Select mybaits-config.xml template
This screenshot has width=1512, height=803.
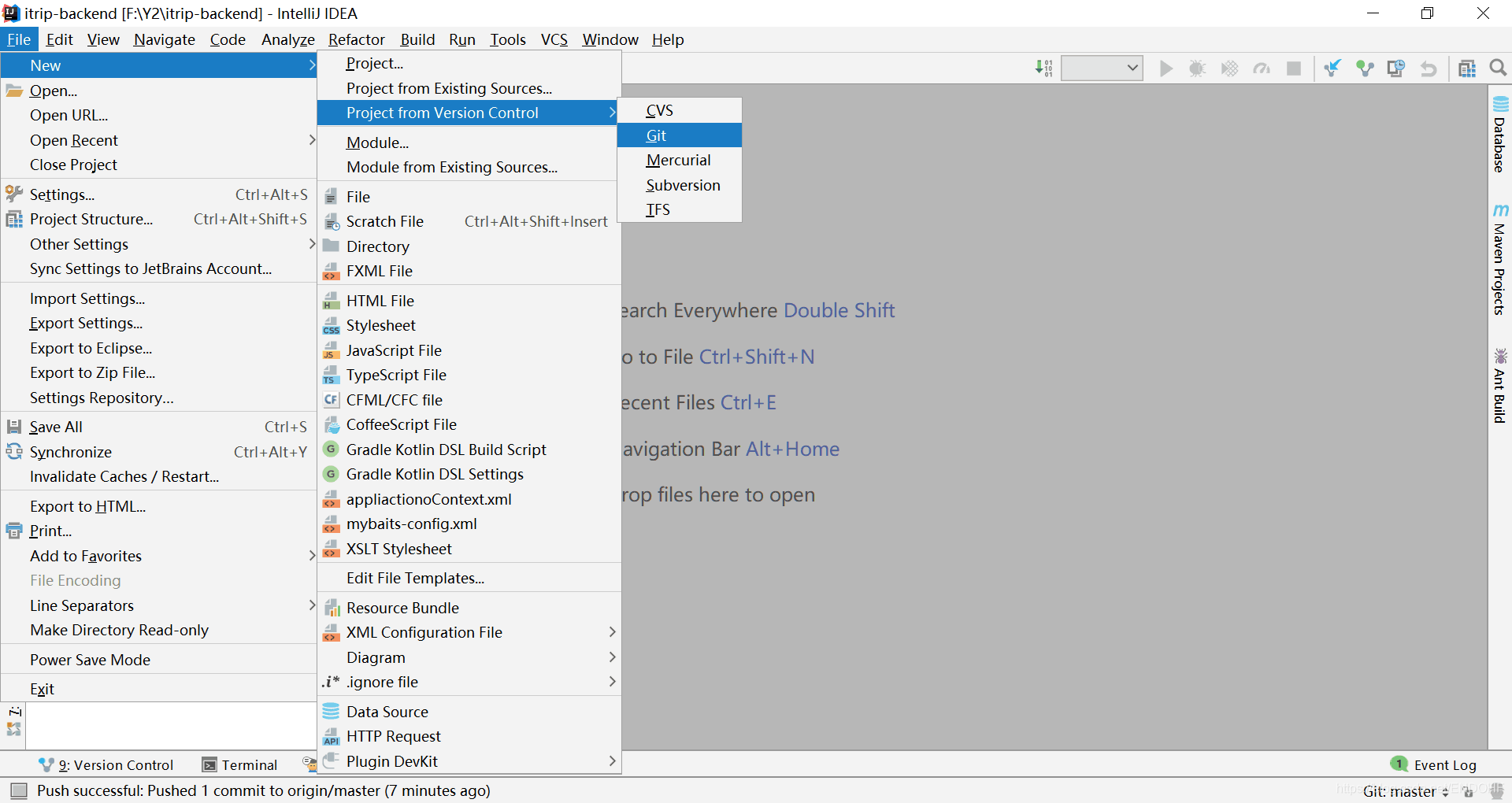[469, 524]
